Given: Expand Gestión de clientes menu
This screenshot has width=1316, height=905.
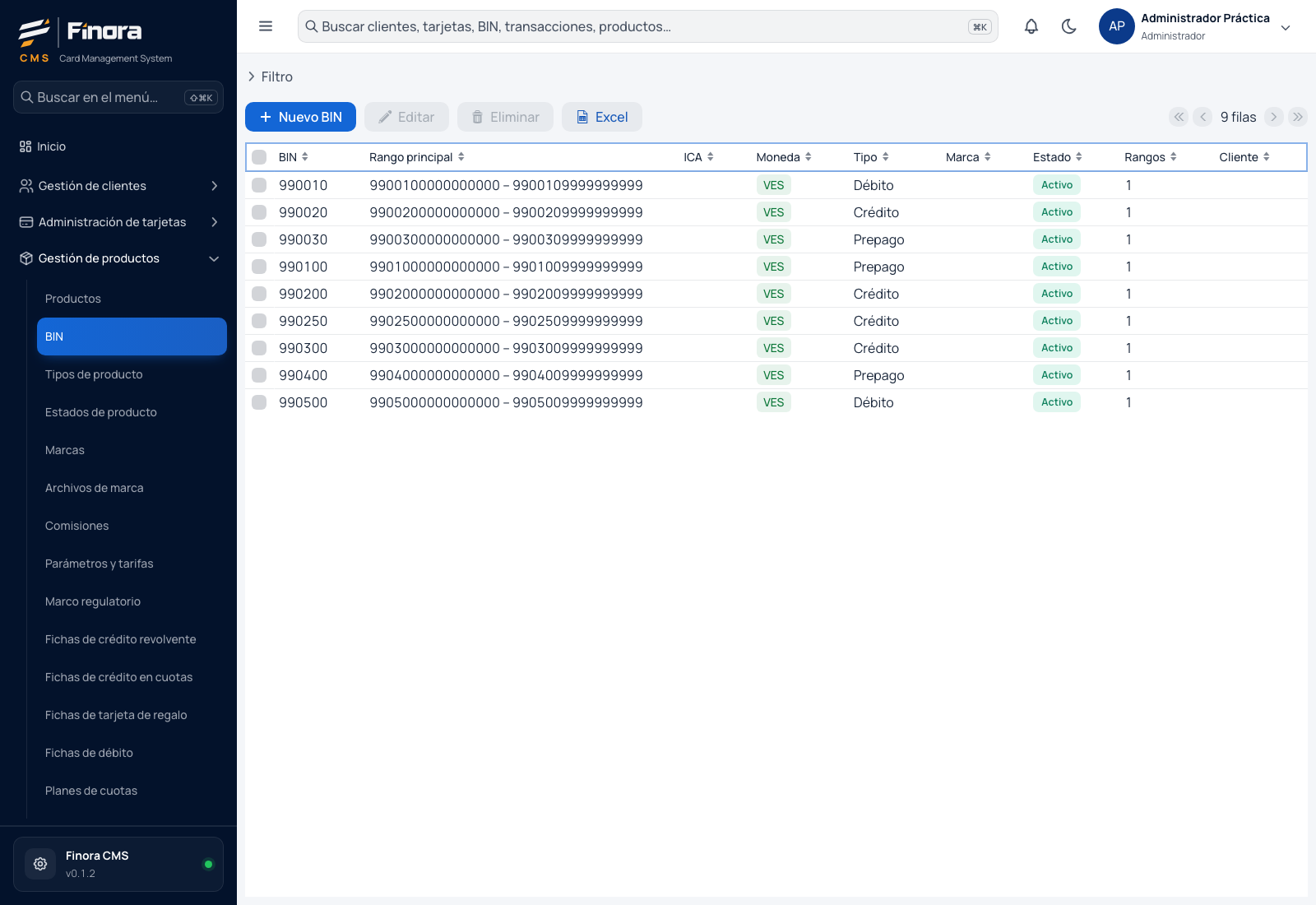Looking at the screenshot, I should tap(118, 186).
